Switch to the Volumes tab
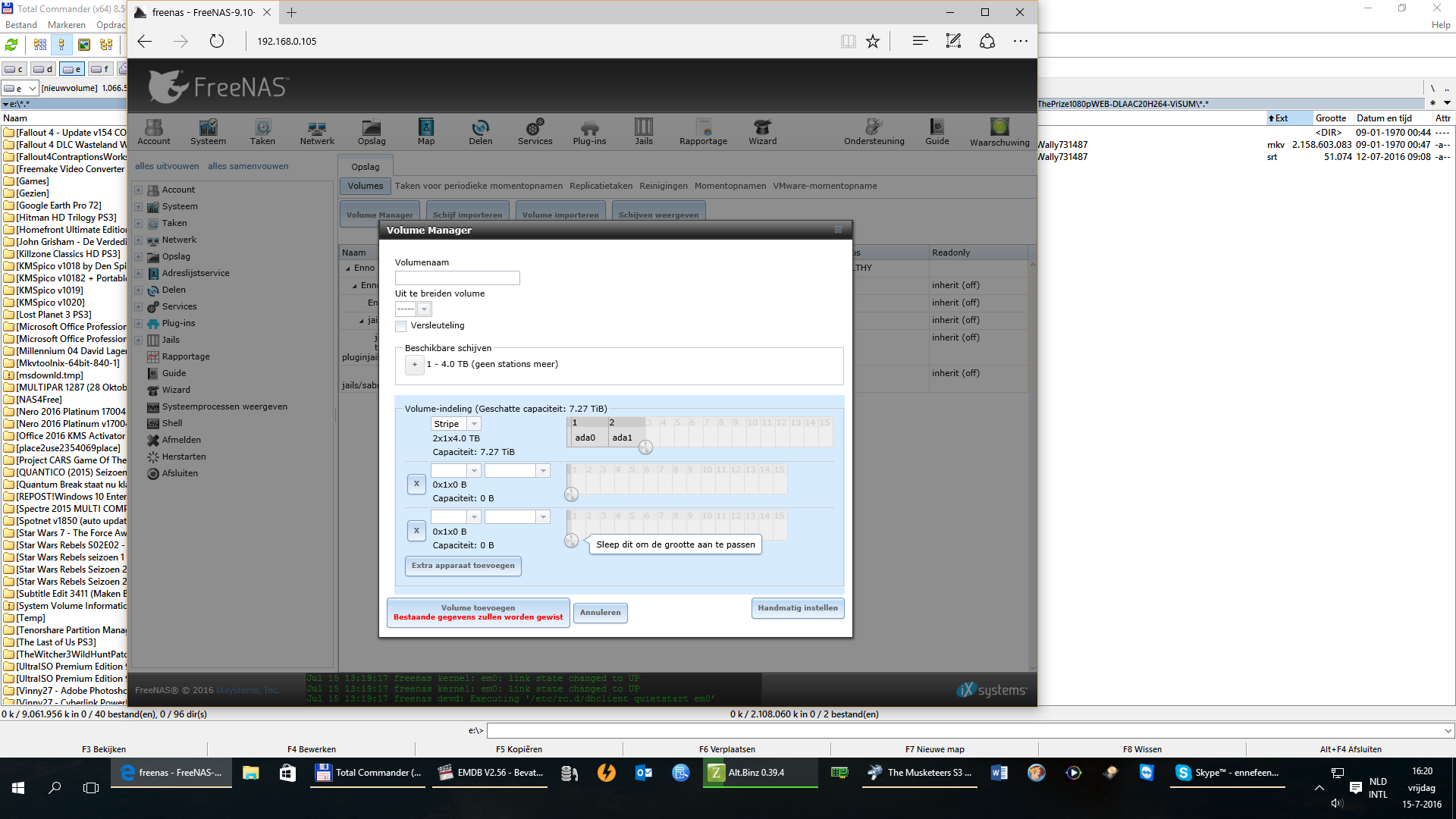Viewport: 1456px width, 819px height. (x=366, y=186)
